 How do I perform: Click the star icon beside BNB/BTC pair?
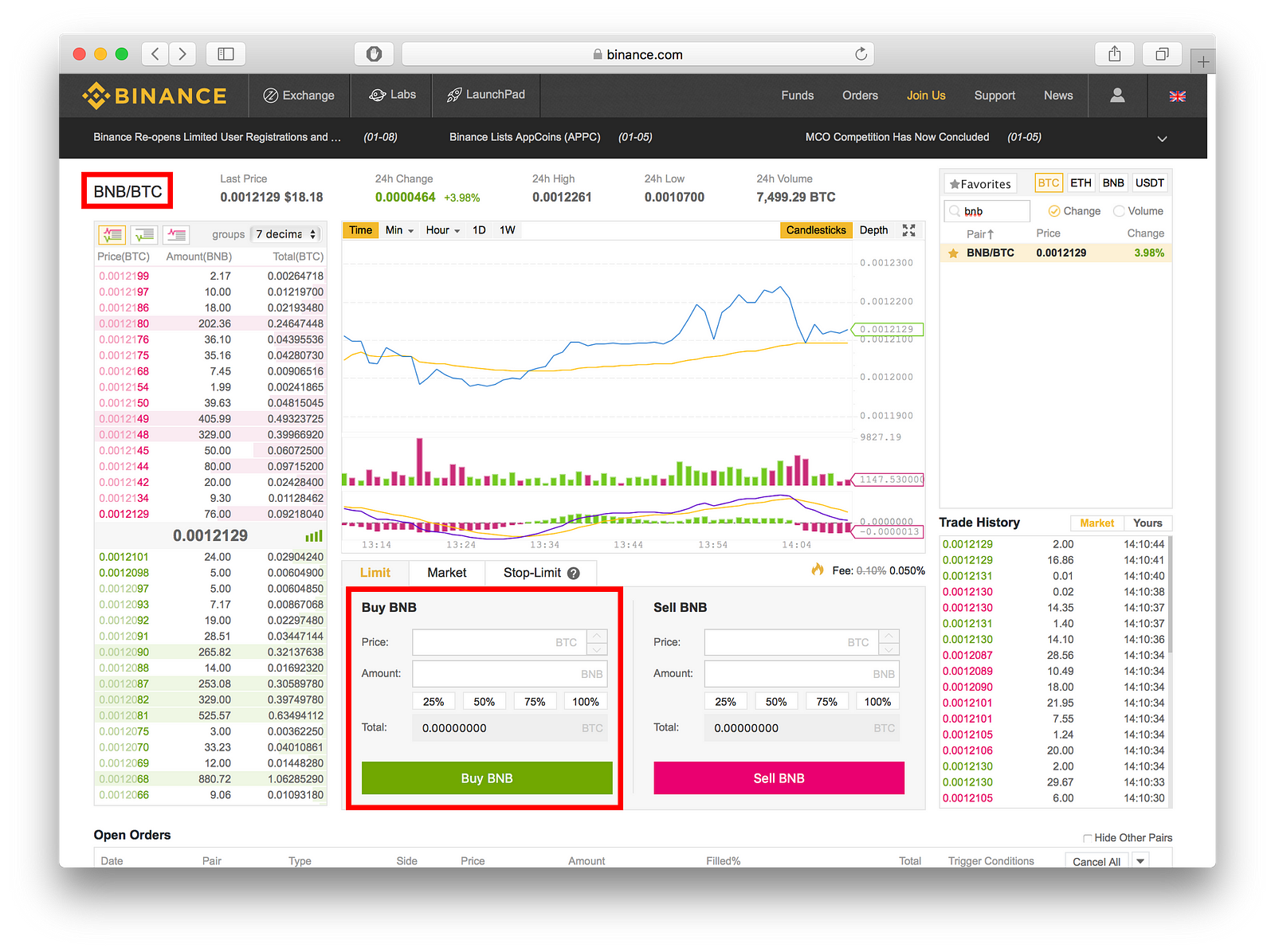click(x=953, y=253)
